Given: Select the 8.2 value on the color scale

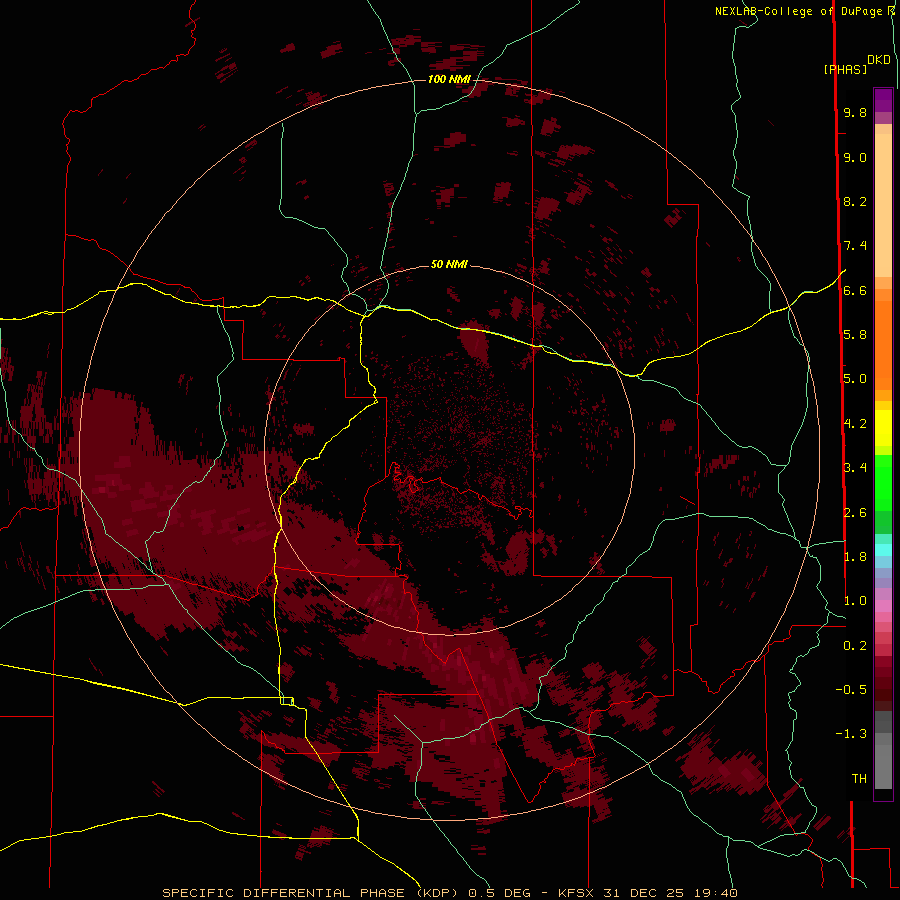Looking at the screenshot, I should tap(855, 201).
